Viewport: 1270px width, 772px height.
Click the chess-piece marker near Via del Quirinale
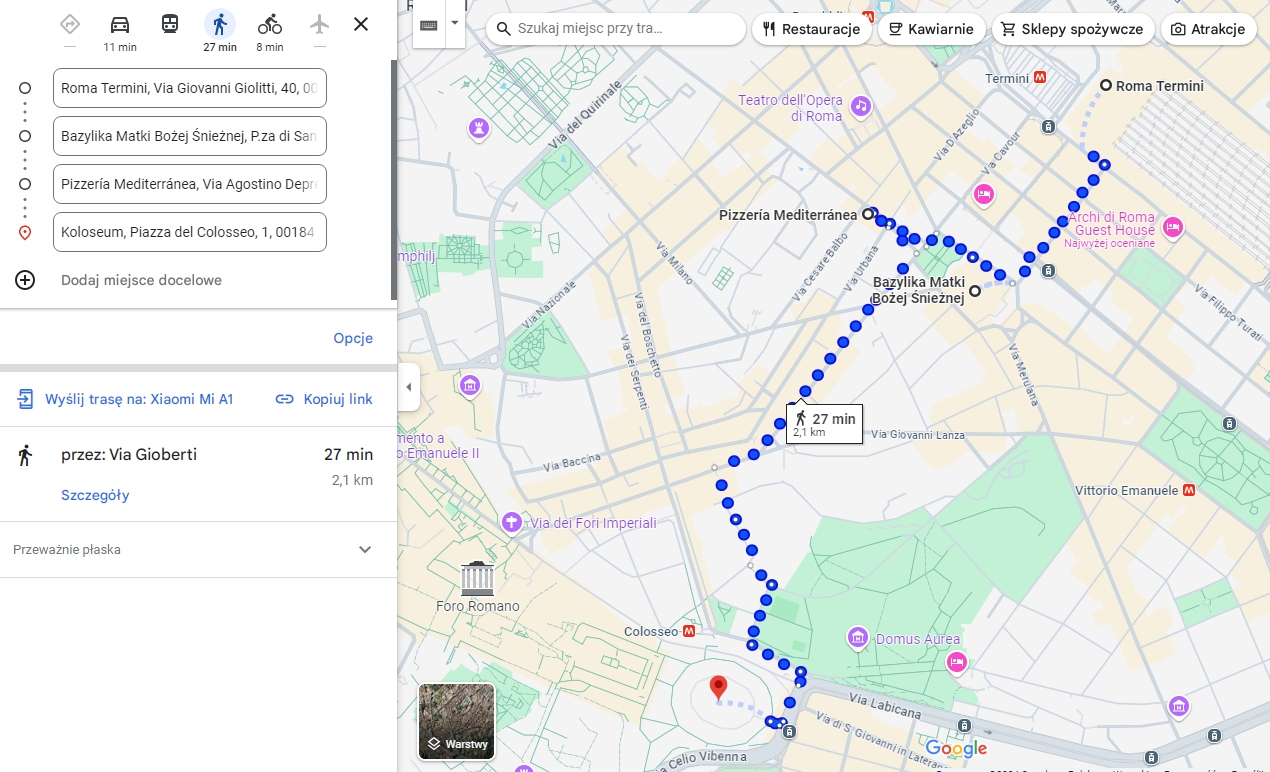481,127
